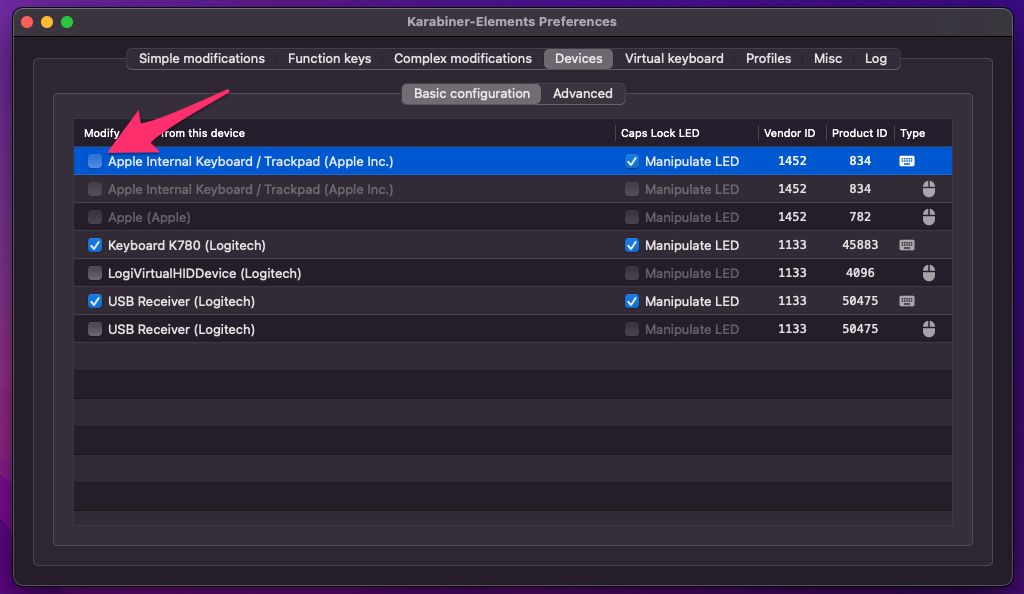Toggle Manipulate LED for highlighted Apple Internal Keyboard
1024x594 pixels.
(632, 161)
